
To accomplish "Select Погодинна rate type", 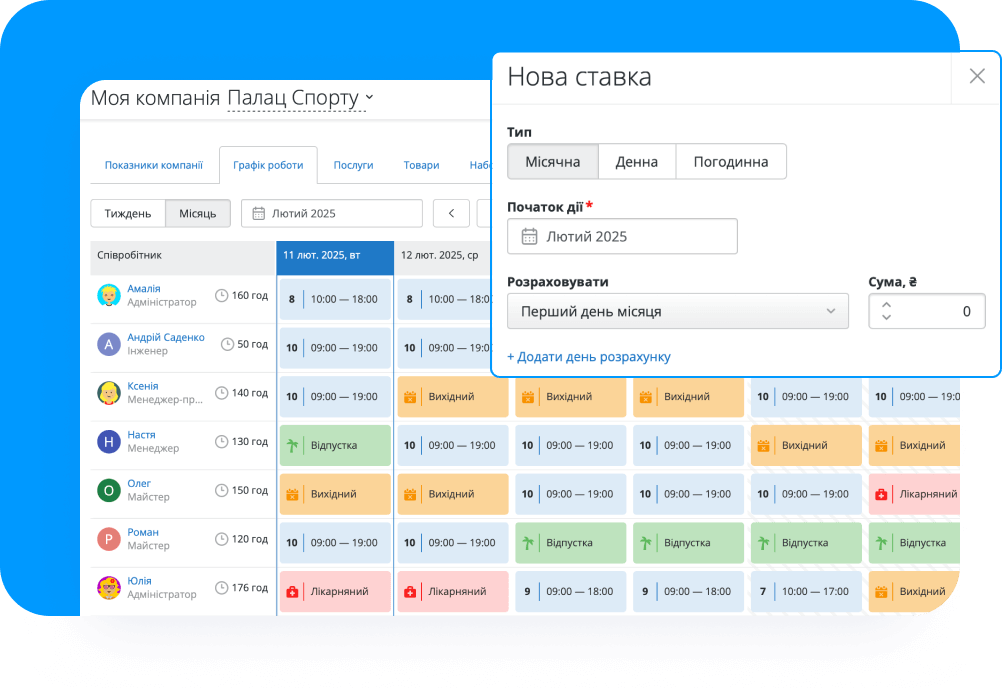I will click(730, 162).
